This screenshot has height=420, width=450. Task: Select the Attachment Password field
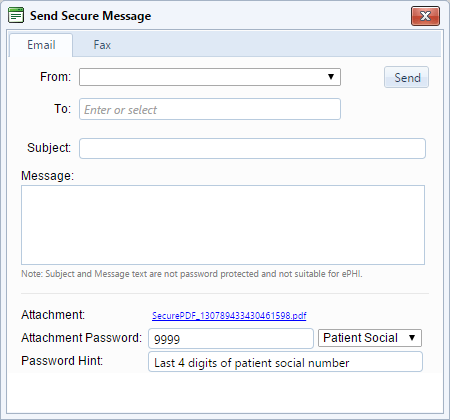click(x=231, y=338)
